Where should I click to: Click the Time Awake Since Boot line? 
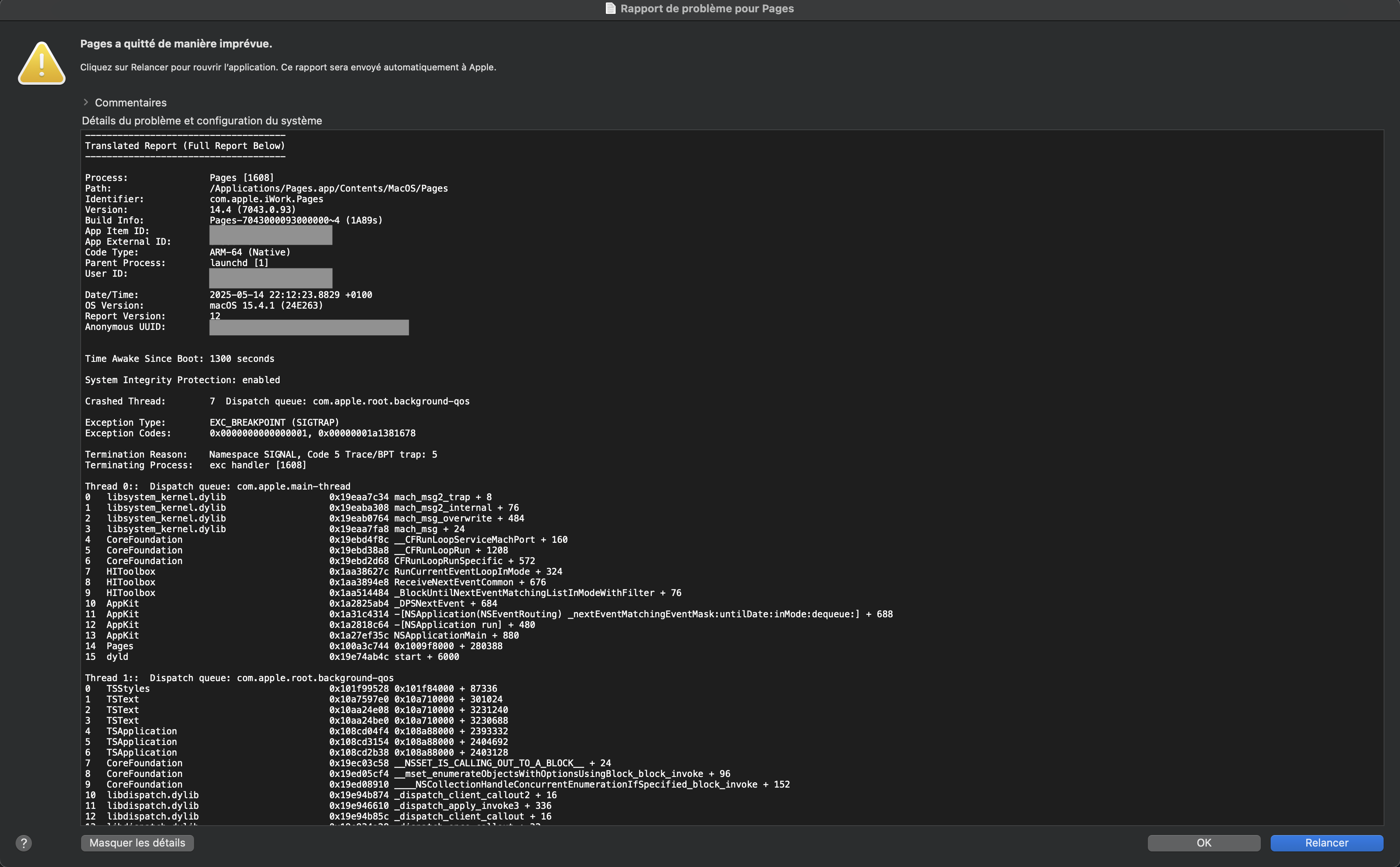[x=179, y=359]
